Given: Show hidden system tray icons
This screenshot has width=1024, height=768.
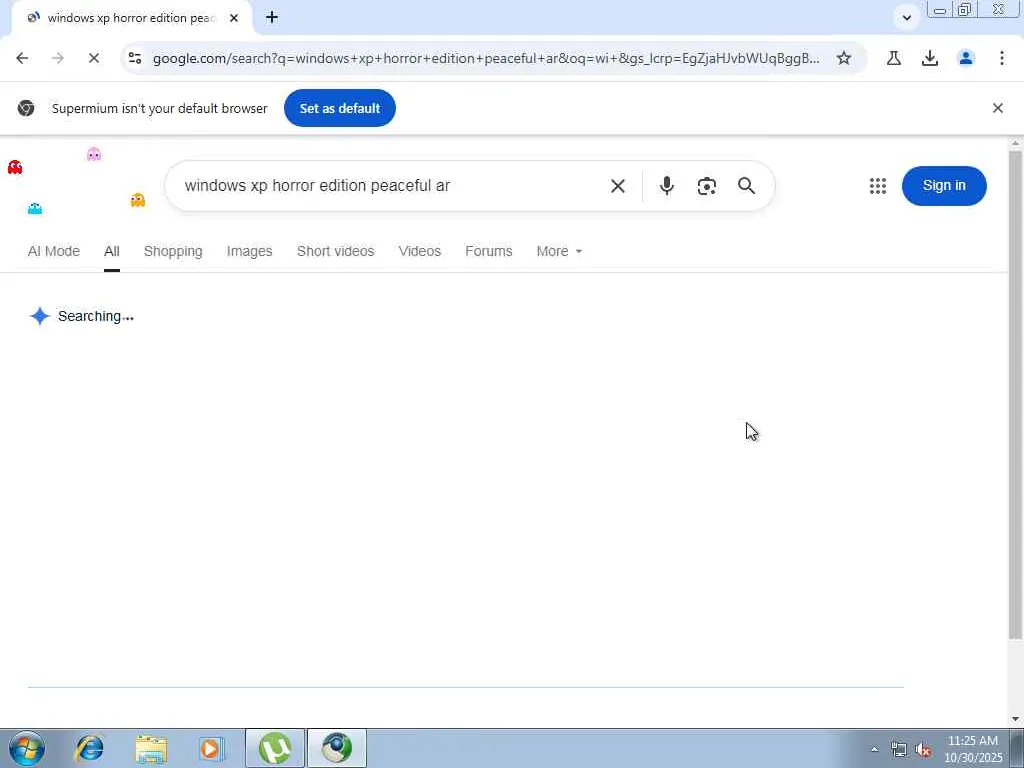Looking at the screenshot, I should [x=874, y=749].
